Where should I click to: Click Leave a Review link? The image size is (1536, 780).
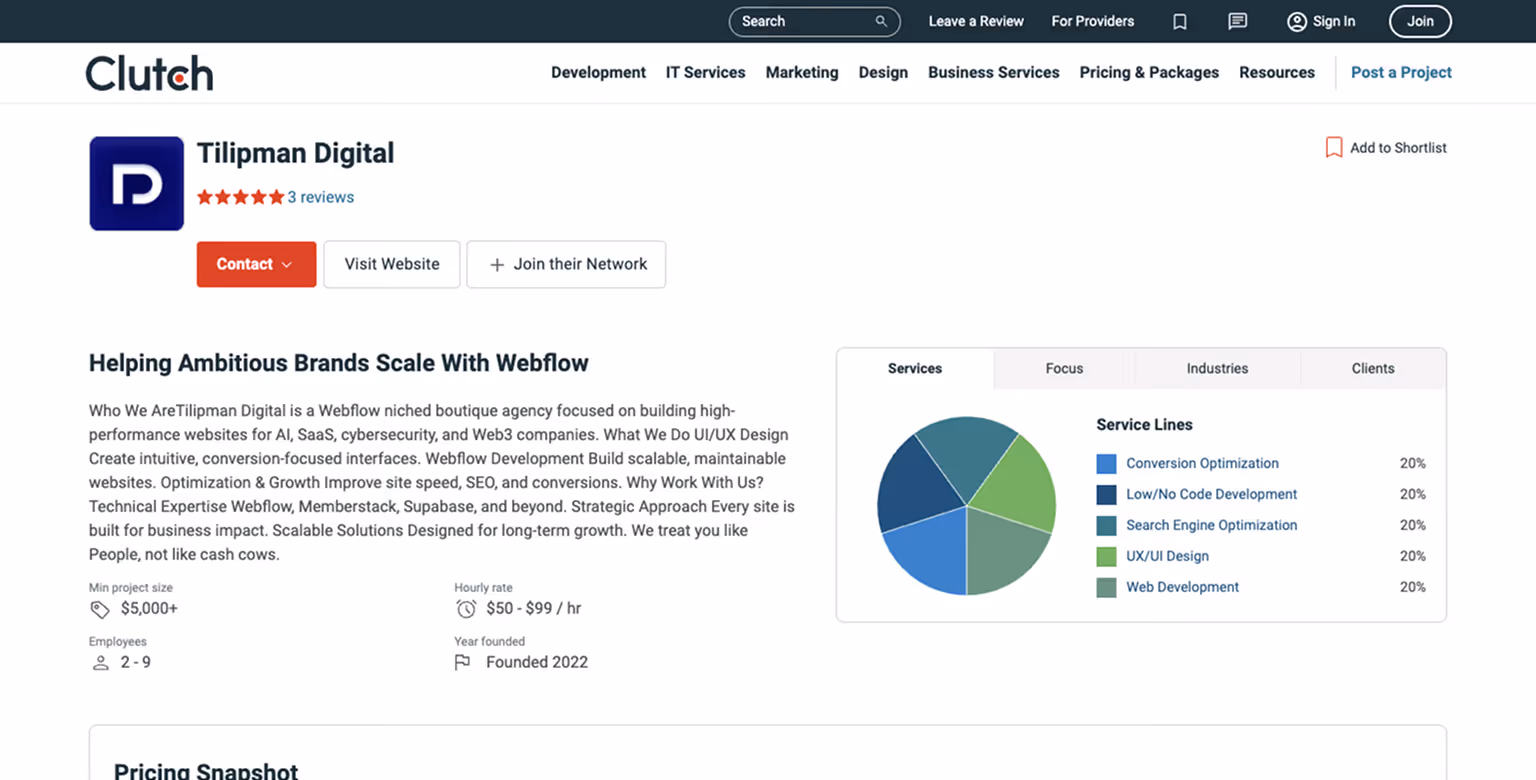click(x=976, y=21)
